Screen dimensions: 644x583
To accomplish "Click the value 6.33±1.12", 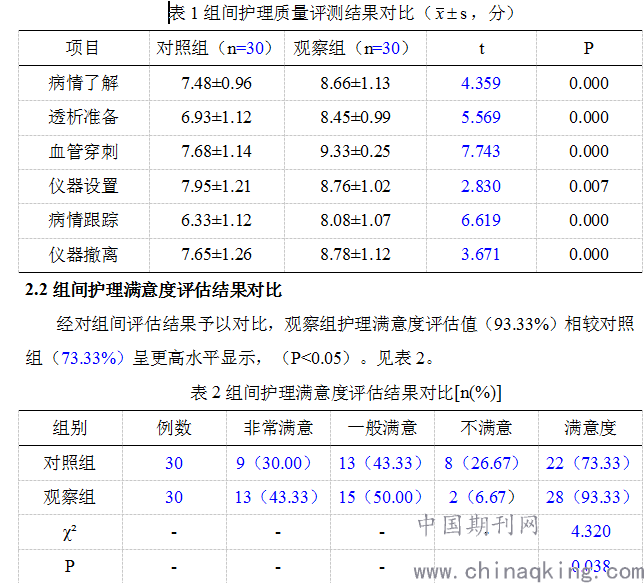I will tap(216, 220).
